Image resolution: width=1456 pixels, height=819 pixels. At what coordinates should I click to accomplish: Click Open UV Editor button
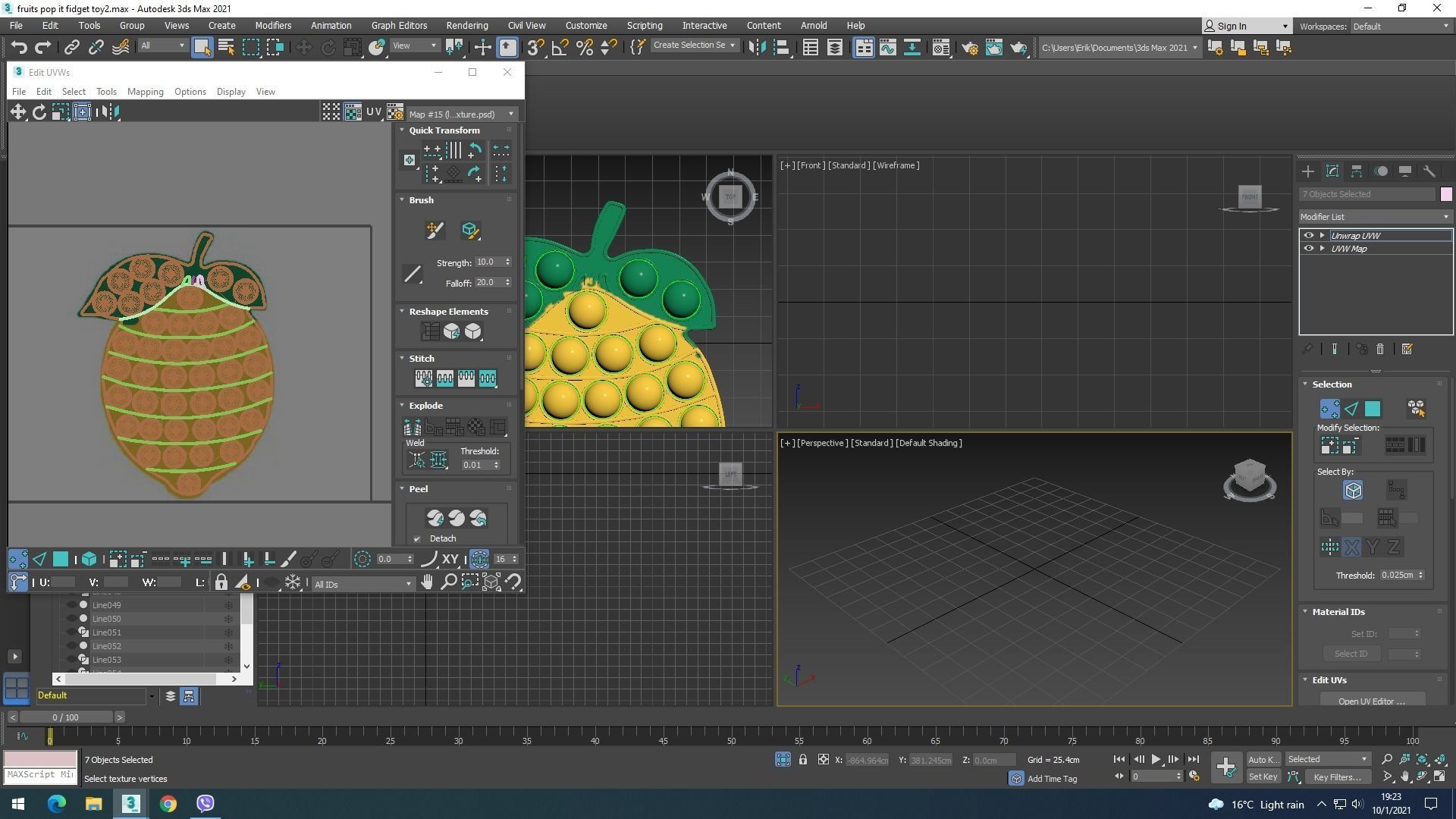point(1371,701)
